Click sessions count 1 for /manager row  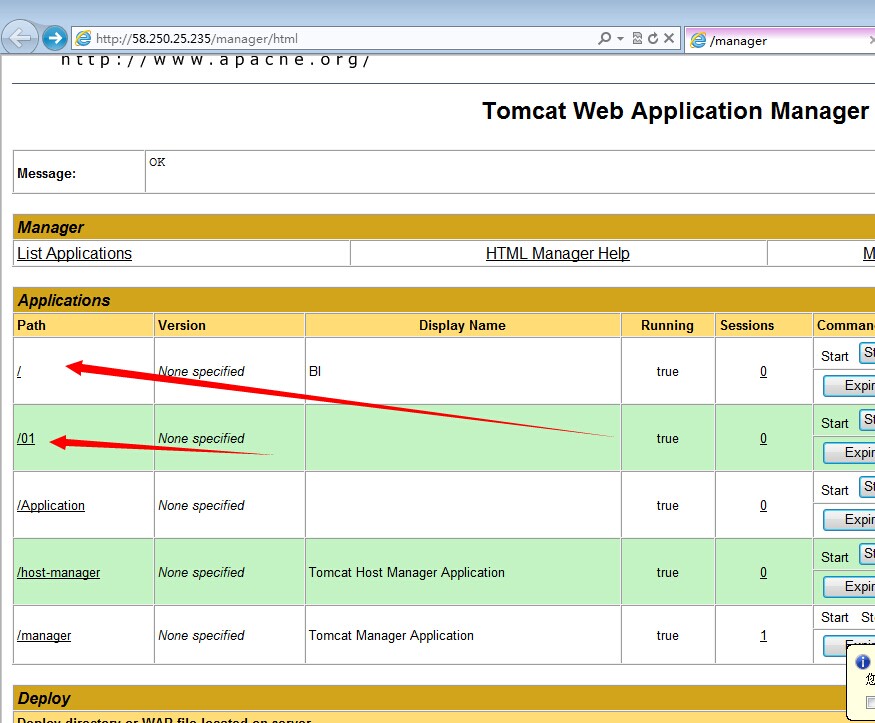763,635
